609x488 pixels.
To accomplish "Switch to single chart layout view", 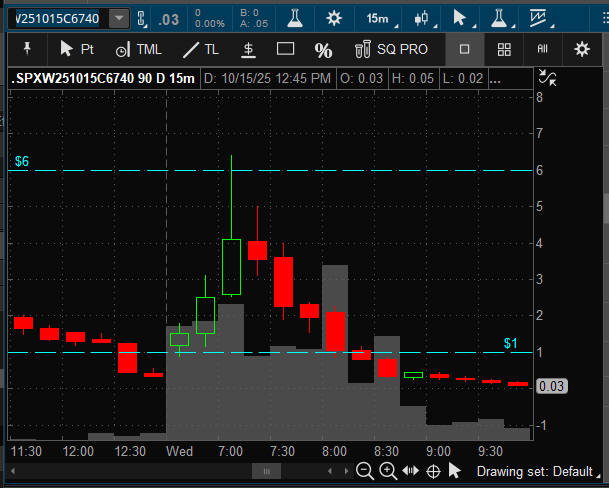I will tap(464, 49).
